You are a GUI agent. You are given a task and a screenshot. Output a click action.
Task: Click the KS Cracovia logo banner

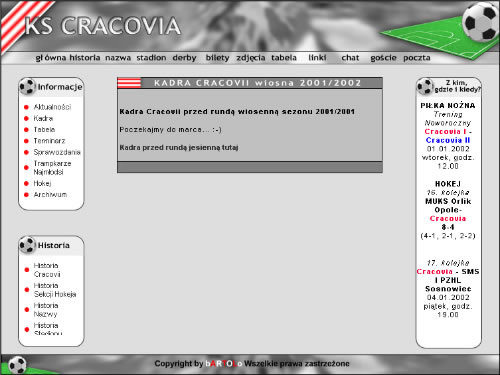click(x=103, y=26)
